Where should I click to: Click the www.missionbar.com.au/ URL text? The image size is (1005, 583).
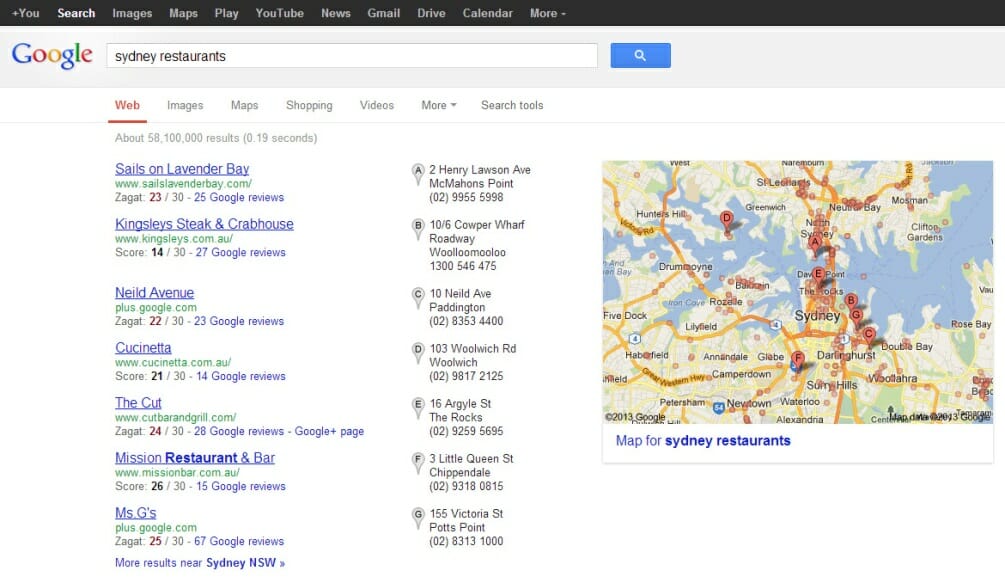click(177, 472)
